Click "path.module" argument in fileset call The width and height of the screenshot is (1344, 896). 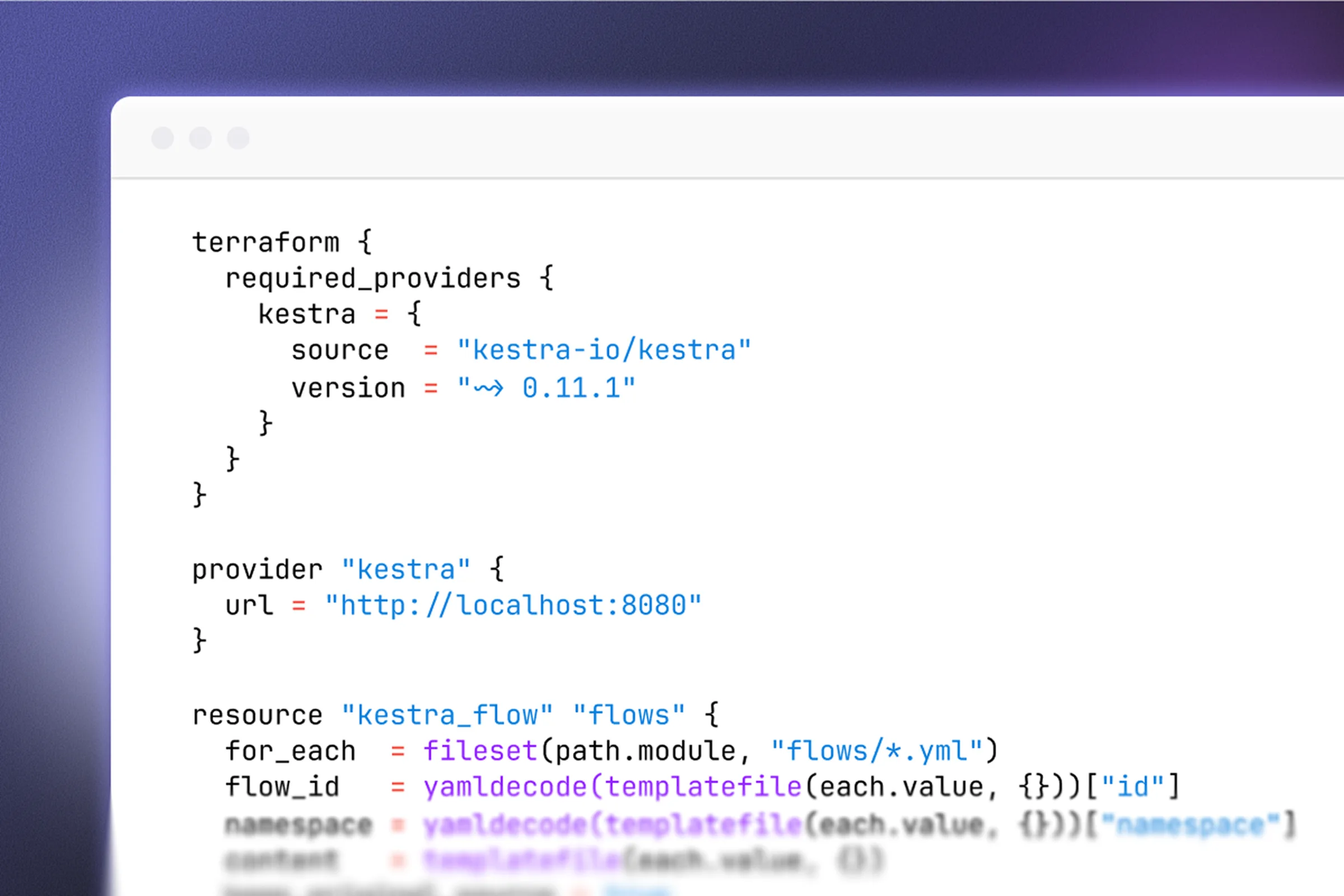coord(646,751)
